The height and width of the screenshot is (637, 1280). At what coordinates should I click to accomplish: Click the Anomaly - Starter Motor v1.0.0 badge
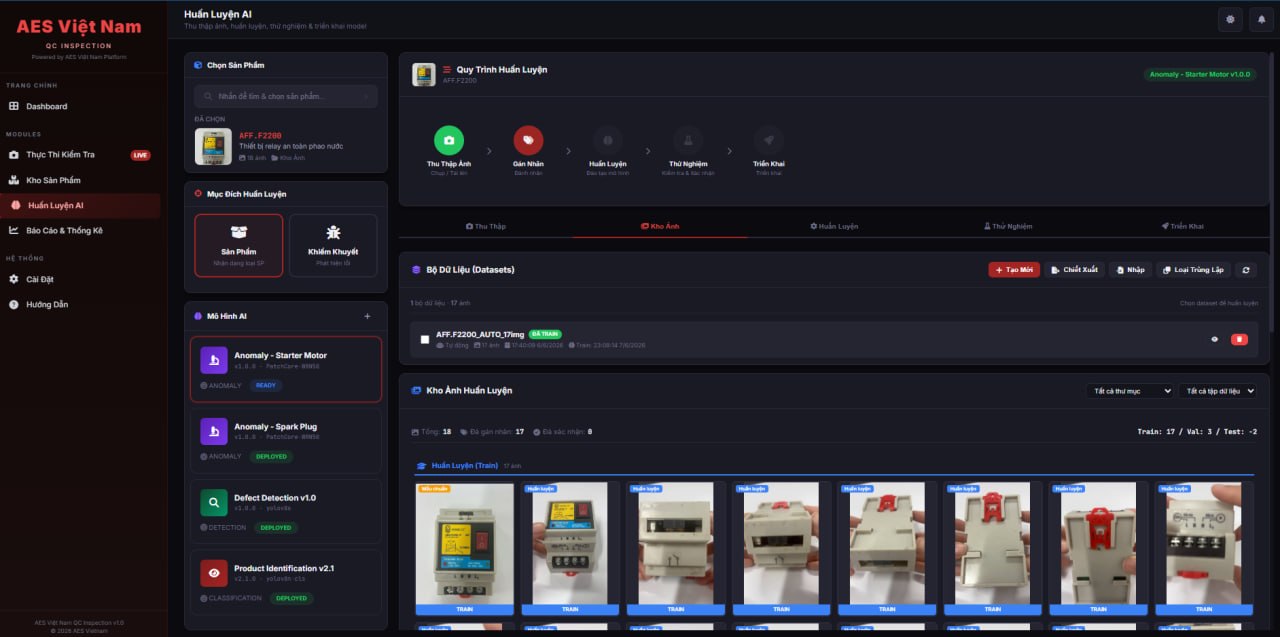click(1200, 74)
